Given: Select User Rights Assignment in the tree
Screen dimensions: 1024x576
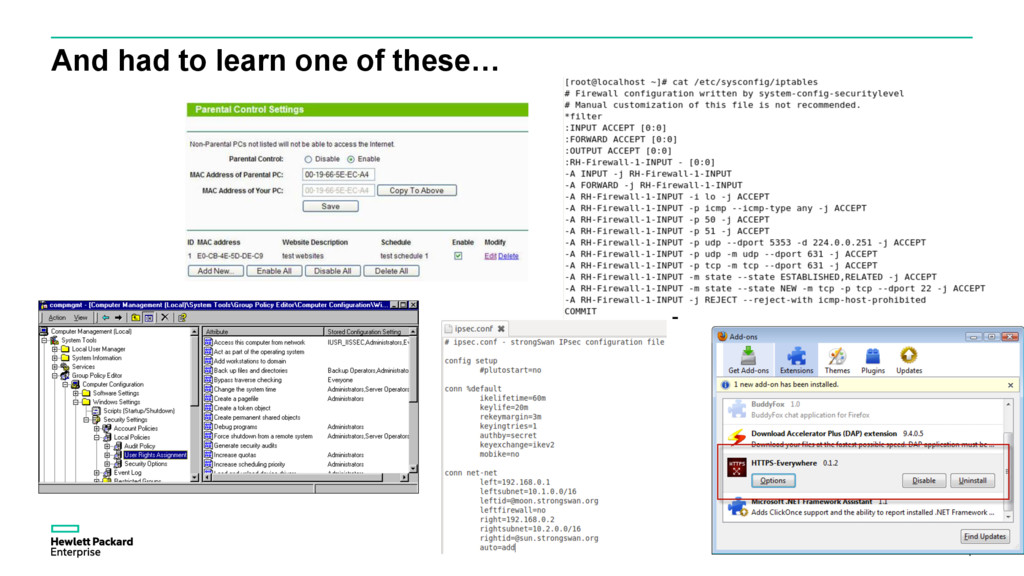Looking at the screenshot, I should tap(155, 455).
